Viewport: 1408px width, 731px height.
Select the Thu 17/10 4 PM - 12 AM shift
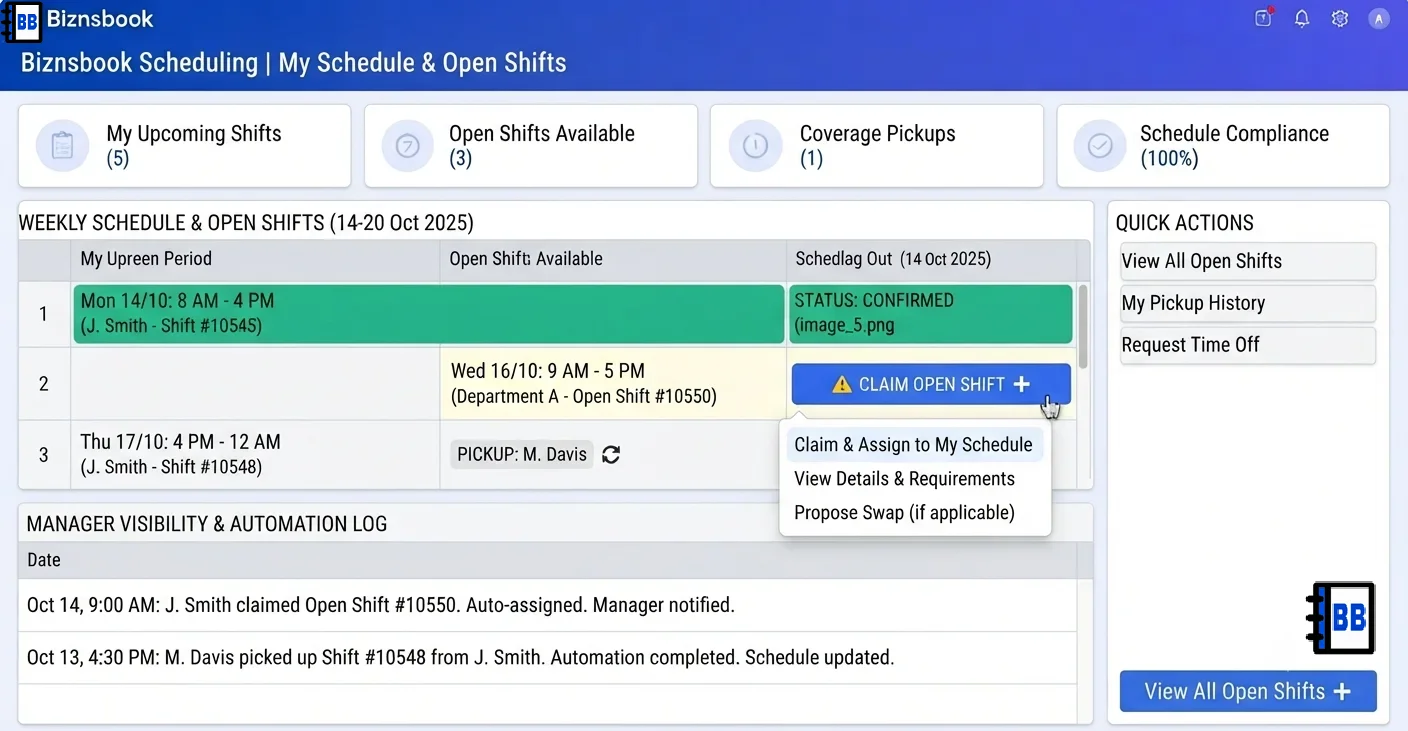tap(255, 454)
